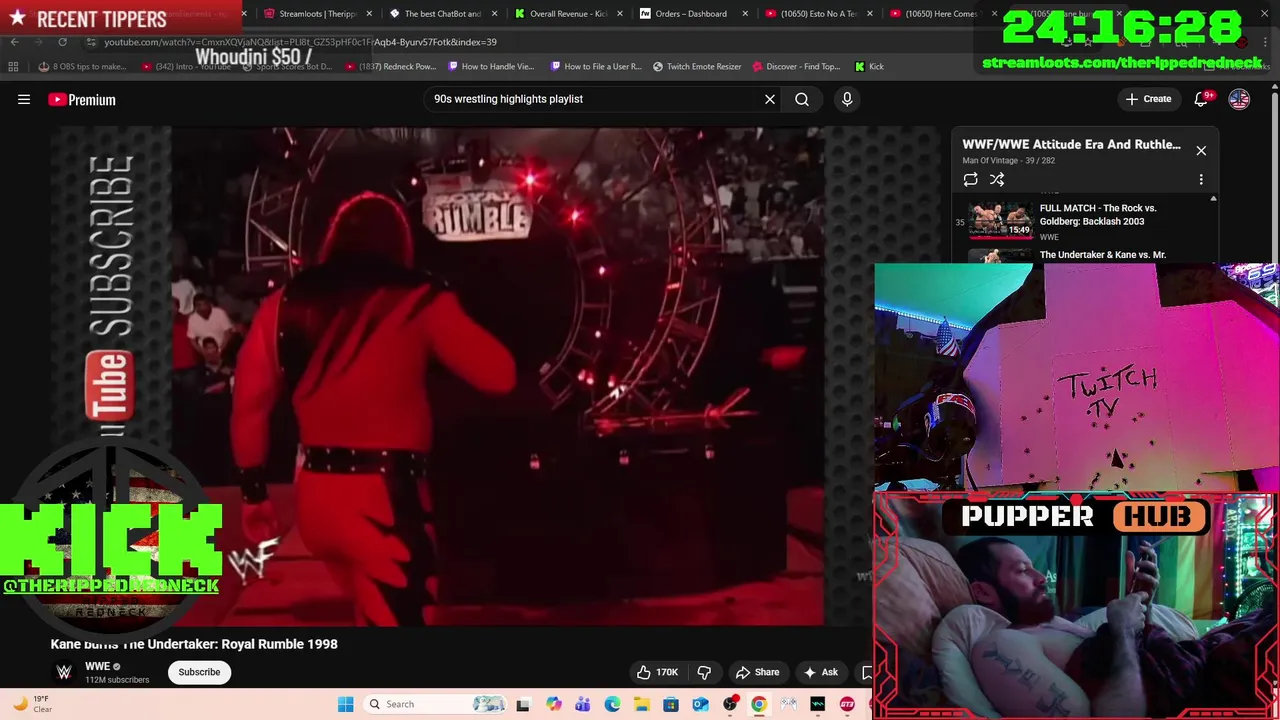Open How to Handle Vie... bookmark
Viewport: 1280px width, 720px height.
point(491,67)
